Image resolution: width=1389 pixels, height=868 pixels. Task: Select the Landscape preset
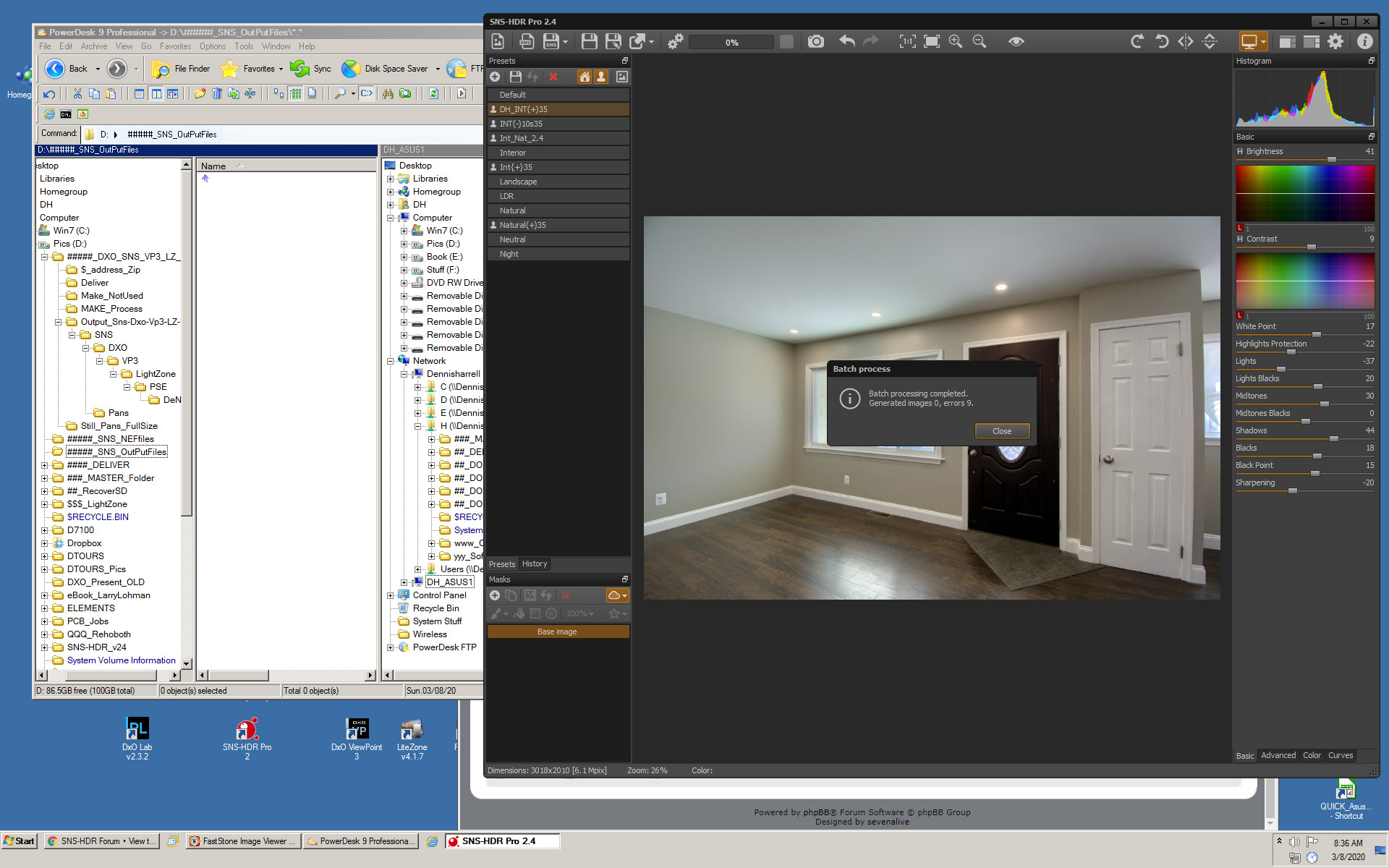[558, 182]
